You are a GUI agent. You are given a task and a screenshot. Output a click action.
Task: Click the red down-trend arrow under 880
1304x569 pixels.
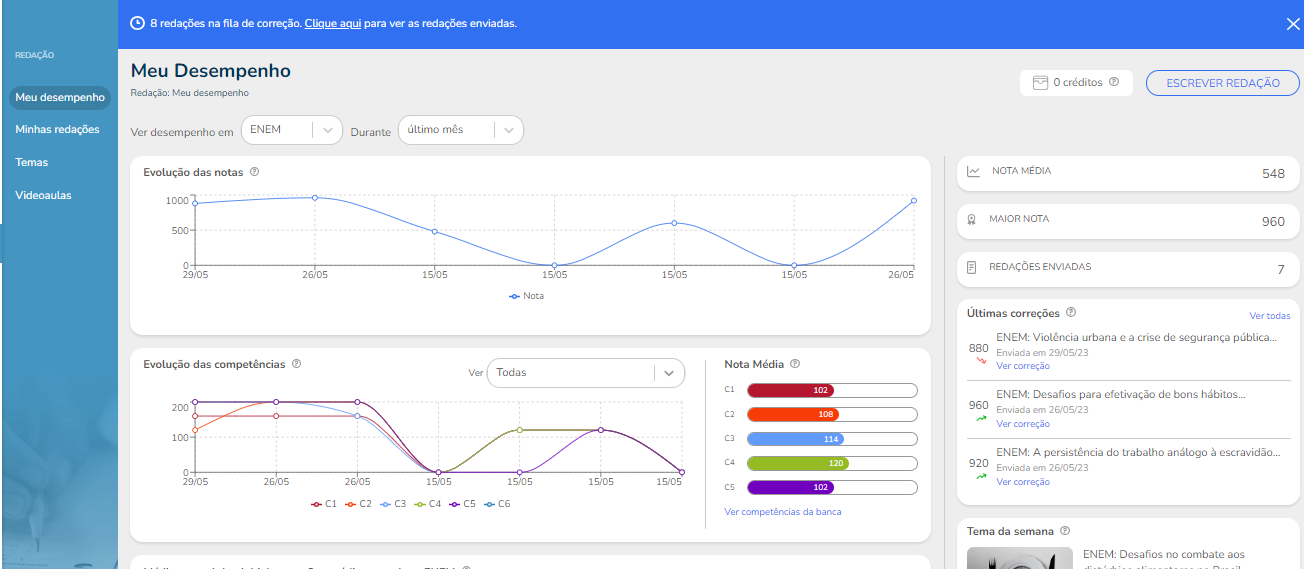(x=981, y=360)
